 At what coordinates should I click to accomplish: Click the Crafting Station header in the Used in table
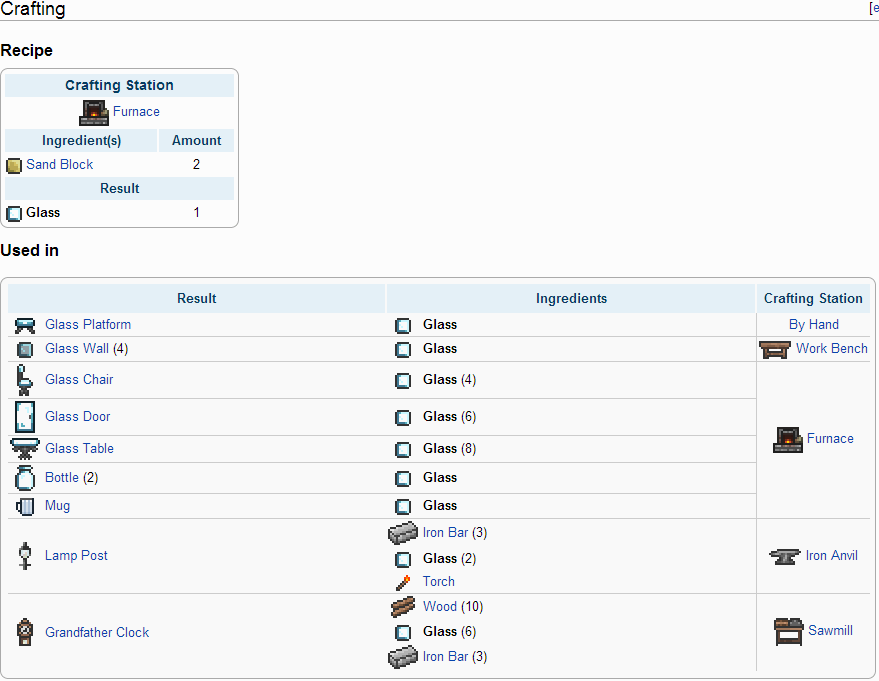point(813,299)
